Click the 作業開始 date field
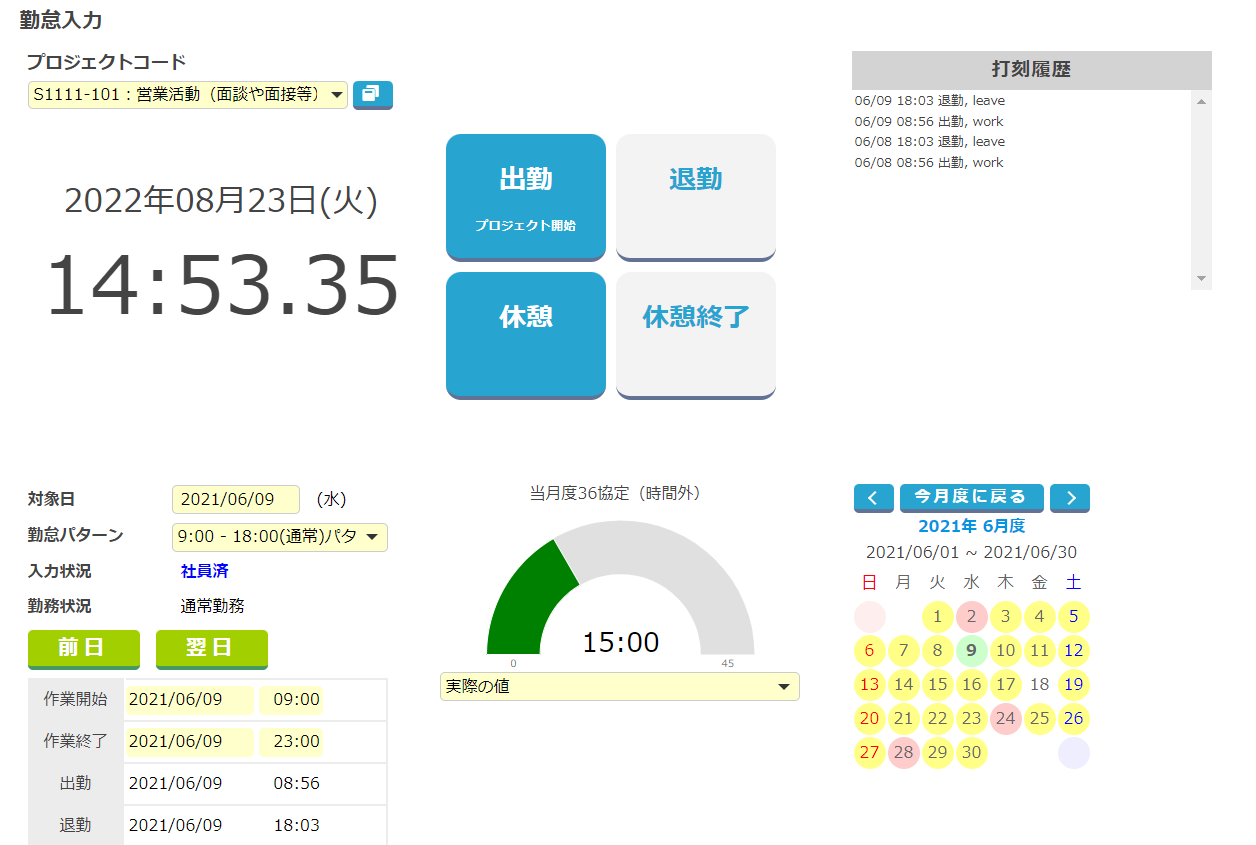The height and width of the screenshot is (845, 1256). (x=189, y=700)
